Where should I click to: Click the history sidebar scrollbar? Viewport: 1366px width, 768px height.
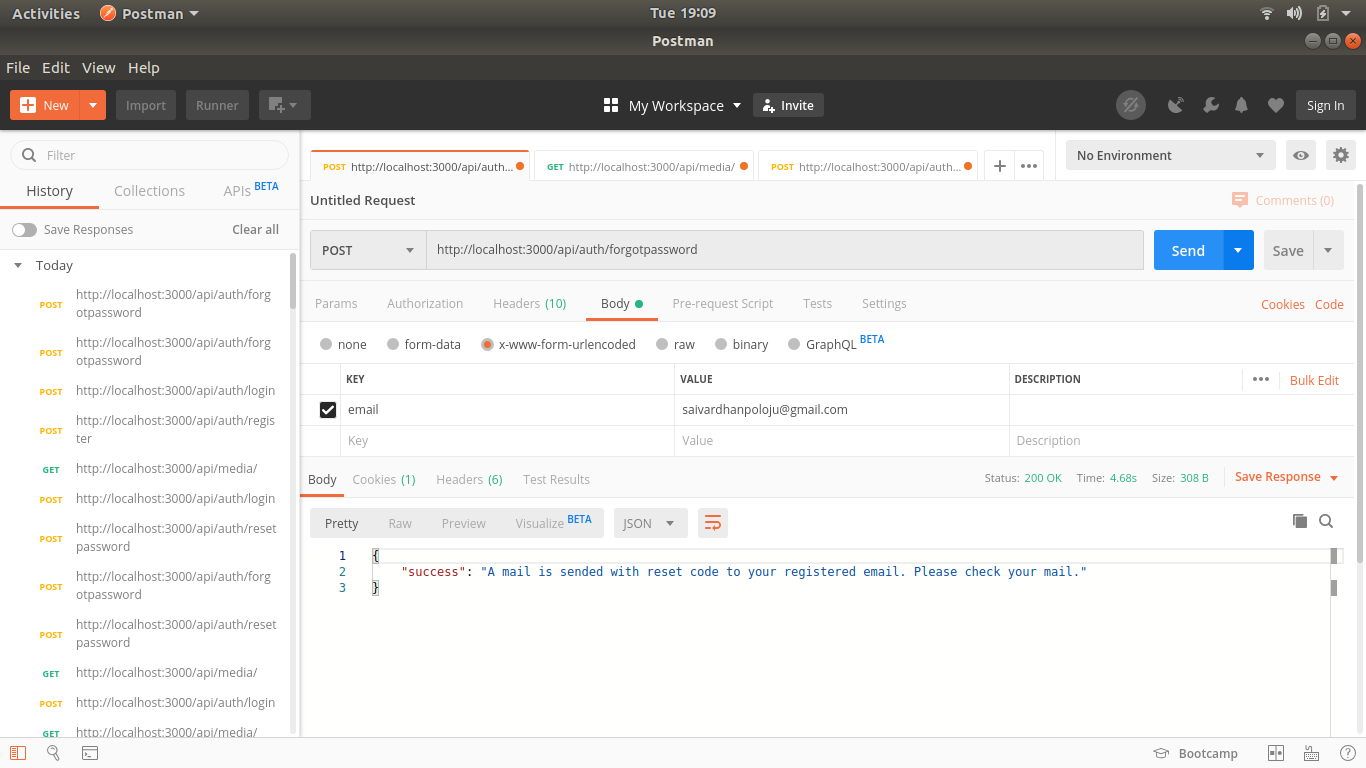pyautogui.click(x=293, y=280)
